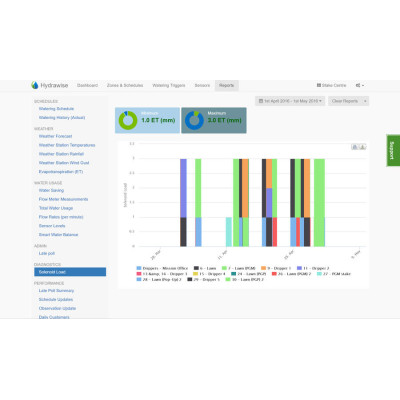Open Total Water Usage report
The height and width of the screenshot is (400, 400).
click(56, 208)
